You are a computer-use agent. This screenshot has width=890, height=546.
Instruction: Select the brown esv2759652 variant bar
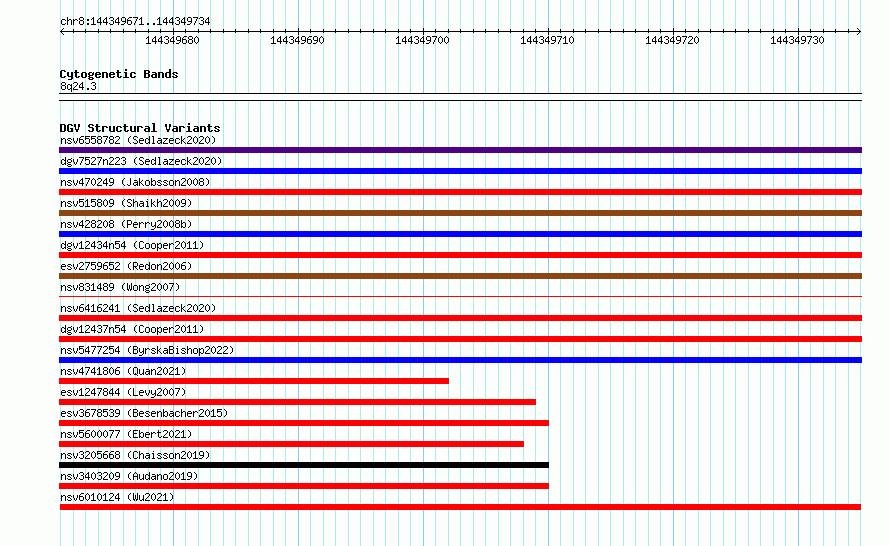coord(460,276)
